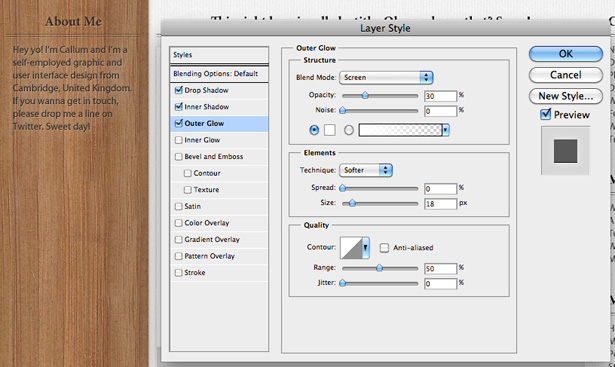The height and width of the screenshot is (367, 615).
Task: Select Blending Options: Default entry
Action: [219, 74]
